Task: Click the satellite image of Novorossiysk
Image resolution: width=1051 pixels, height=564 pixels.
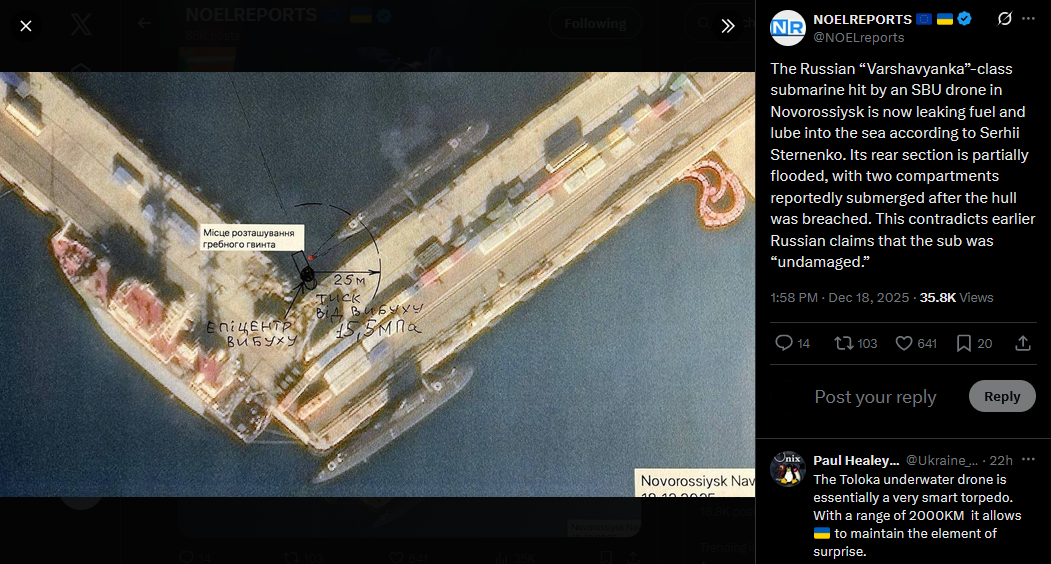Action: click(377, 284)
